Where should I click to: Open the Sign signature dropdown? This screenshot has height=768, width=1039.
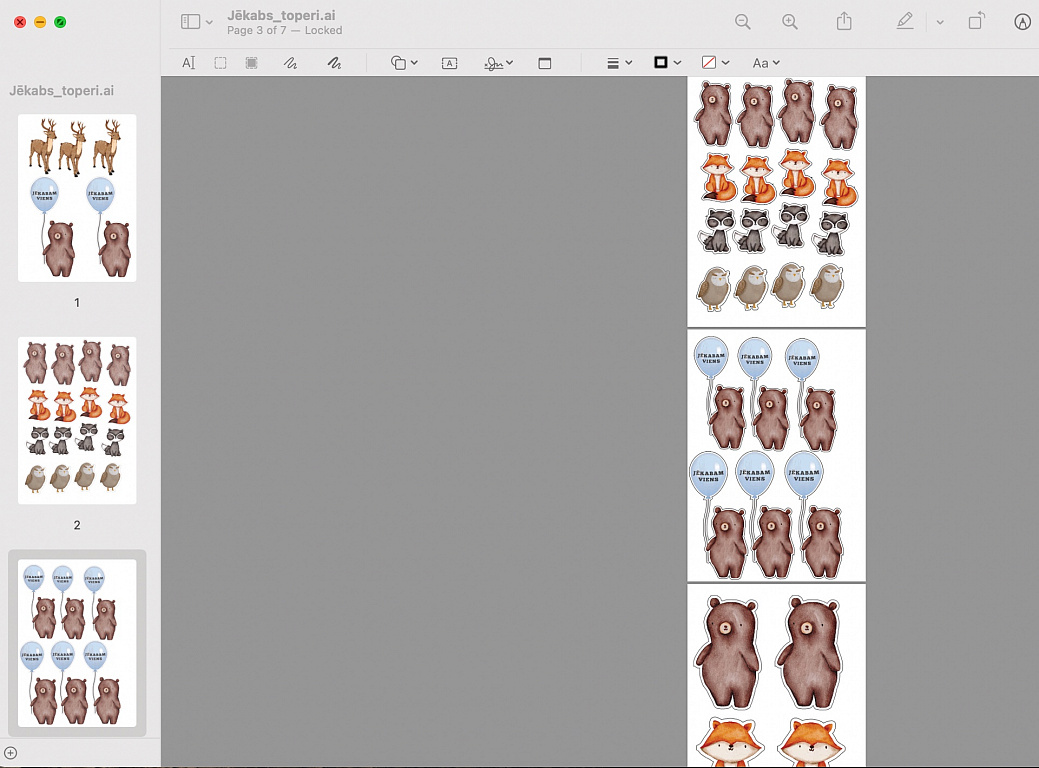(x=498, y=63)
